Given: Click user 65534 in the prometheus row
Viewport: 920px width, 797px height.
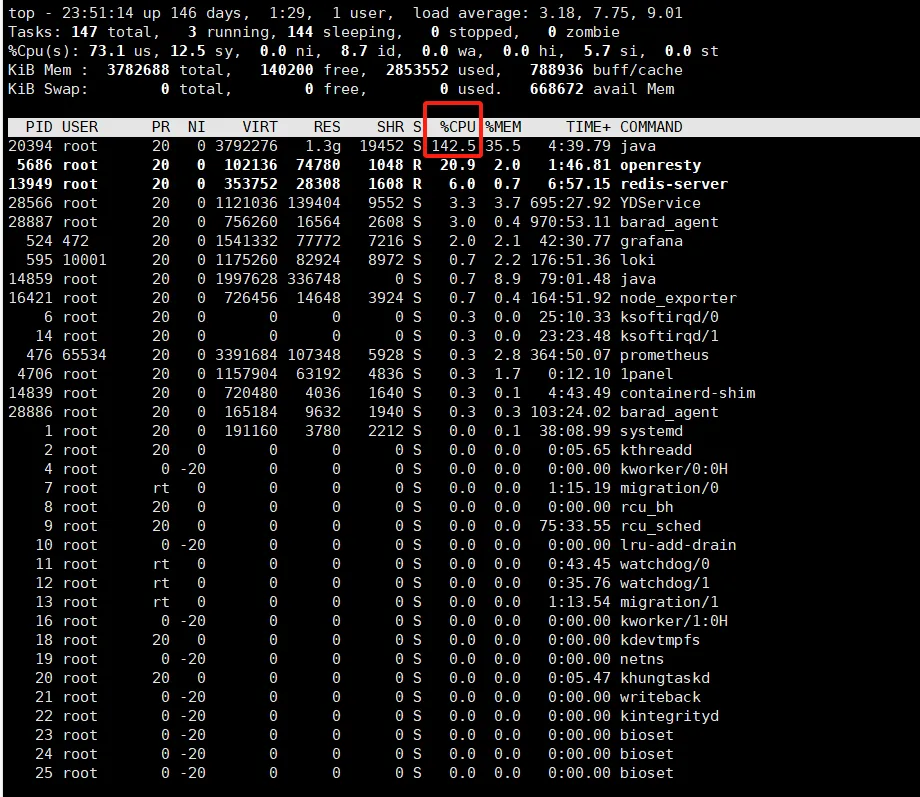Looking at the screenshot, I should [84, 354].
